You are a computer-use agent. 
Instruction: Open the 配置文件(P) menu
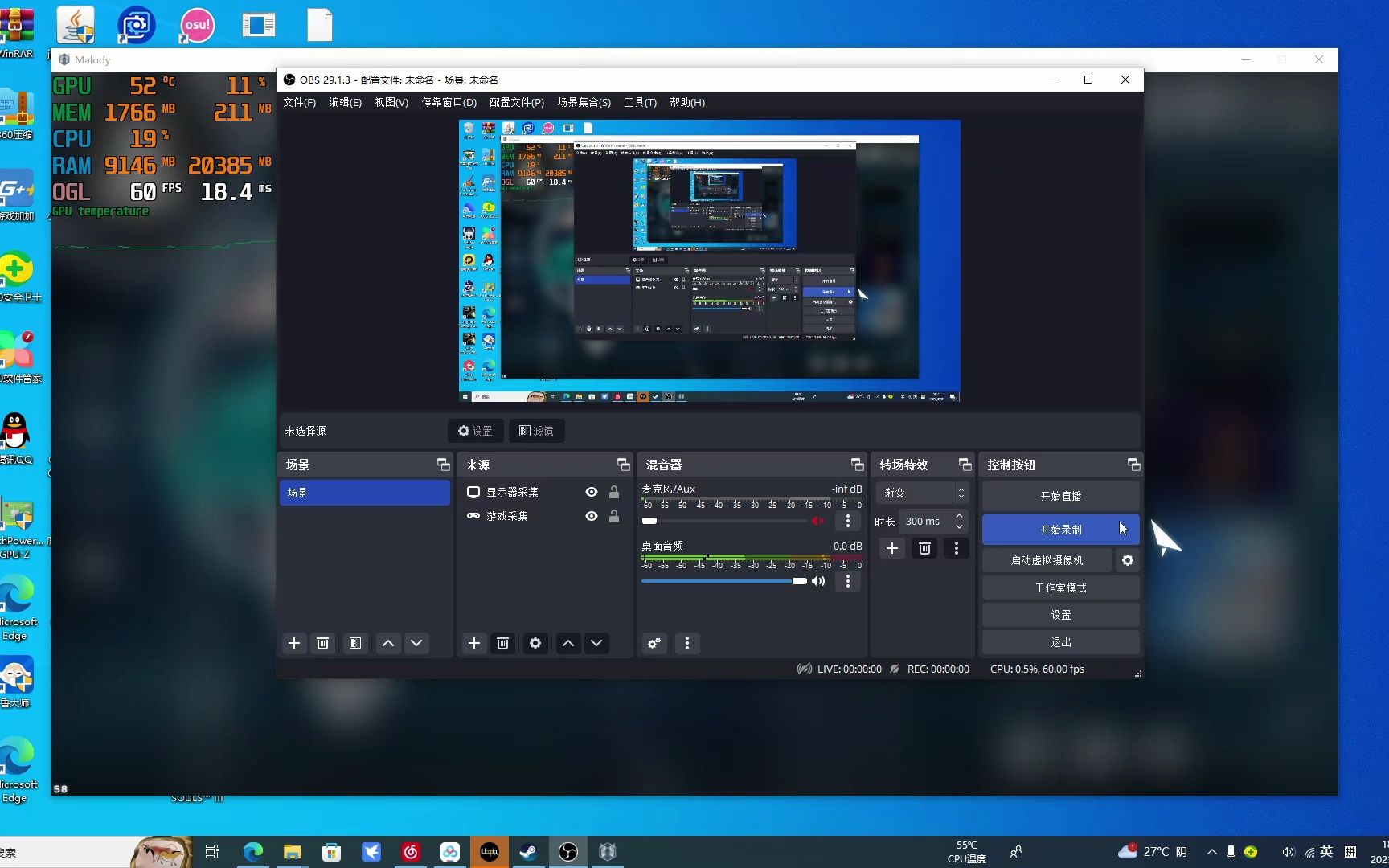click(x=517, y=102)
